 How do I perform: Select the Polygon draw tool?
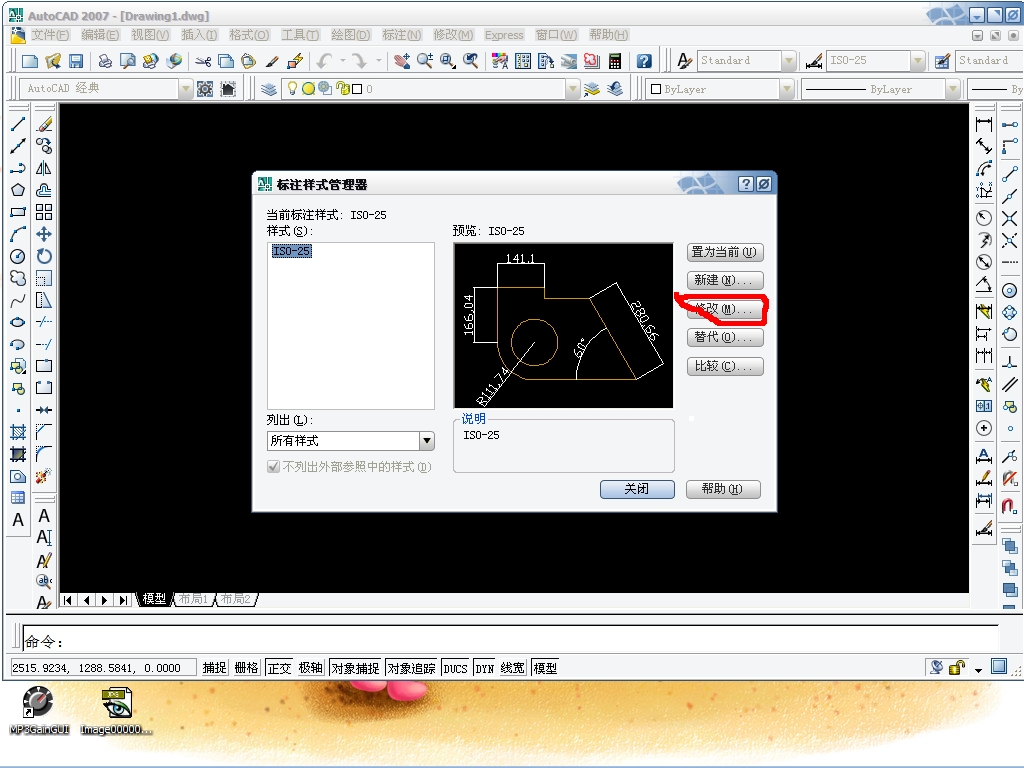tap(18, 190)
